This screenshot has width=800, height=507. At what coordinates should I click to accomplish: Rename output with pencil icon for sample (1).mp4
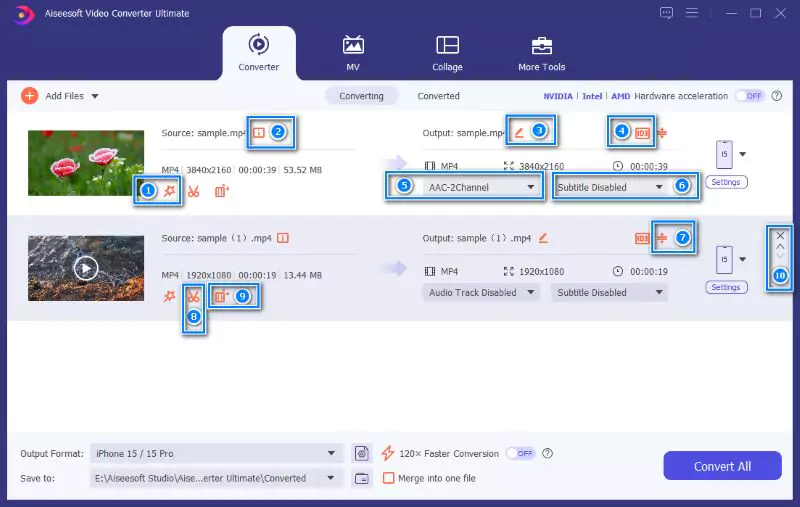point(543,238)
